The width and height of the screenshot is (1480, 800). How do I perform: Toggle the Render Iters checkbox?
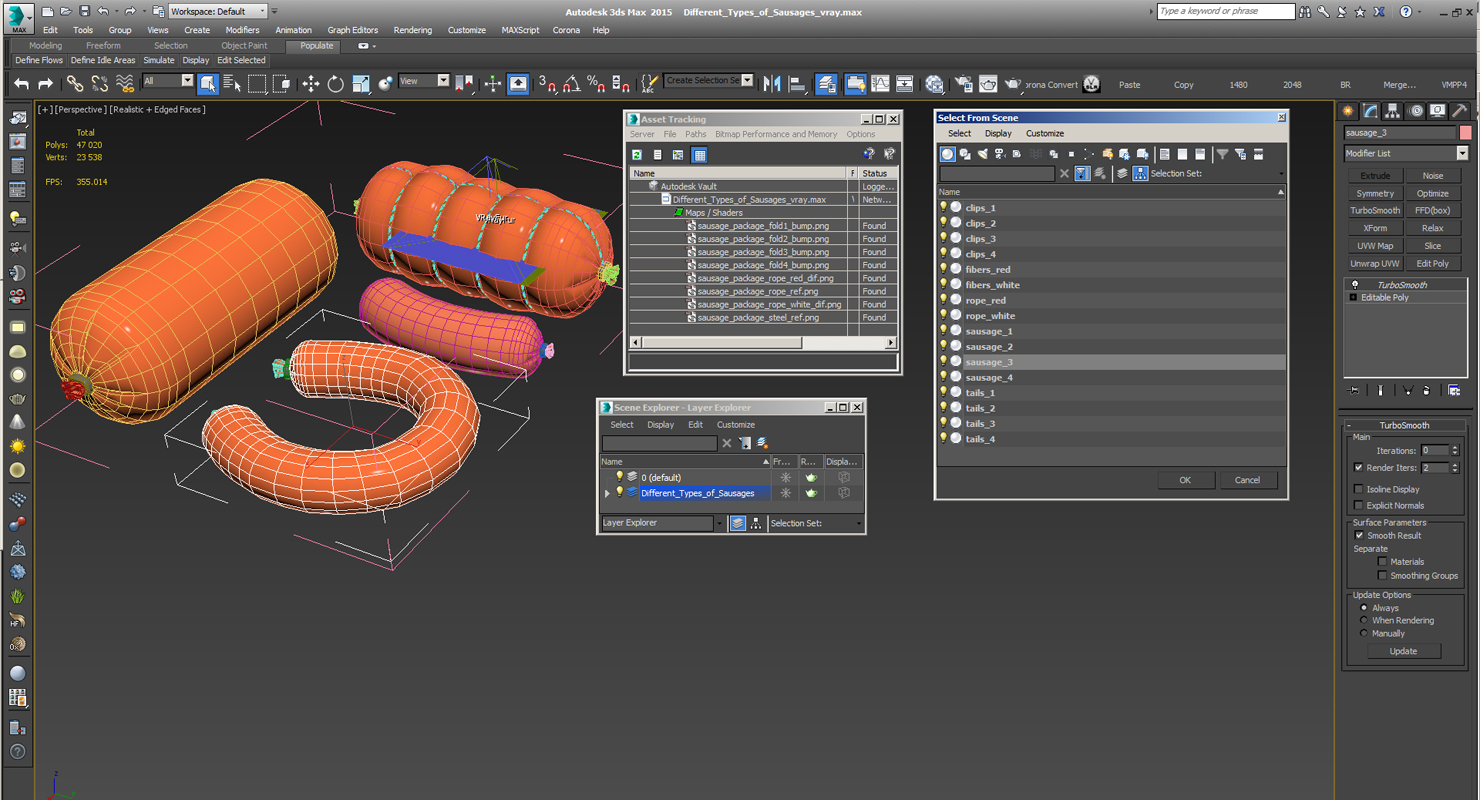tap(1358, 467)
